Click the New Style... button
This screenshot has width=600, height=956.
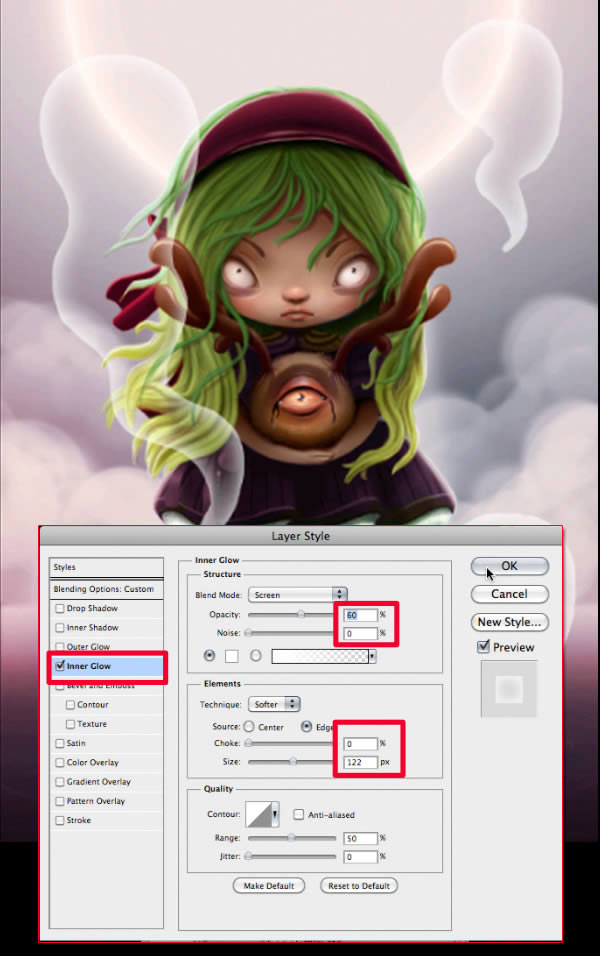(x=509, y=622)
